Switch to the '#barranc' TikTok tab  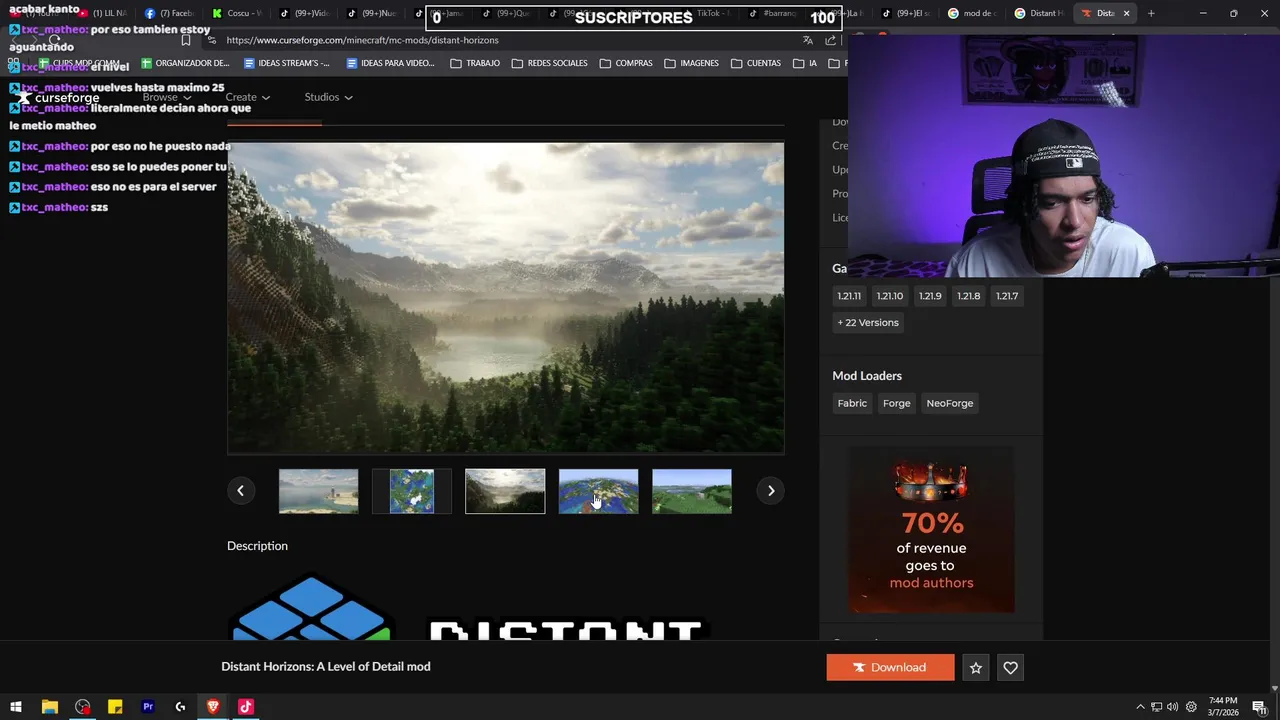tap(771, 13)
